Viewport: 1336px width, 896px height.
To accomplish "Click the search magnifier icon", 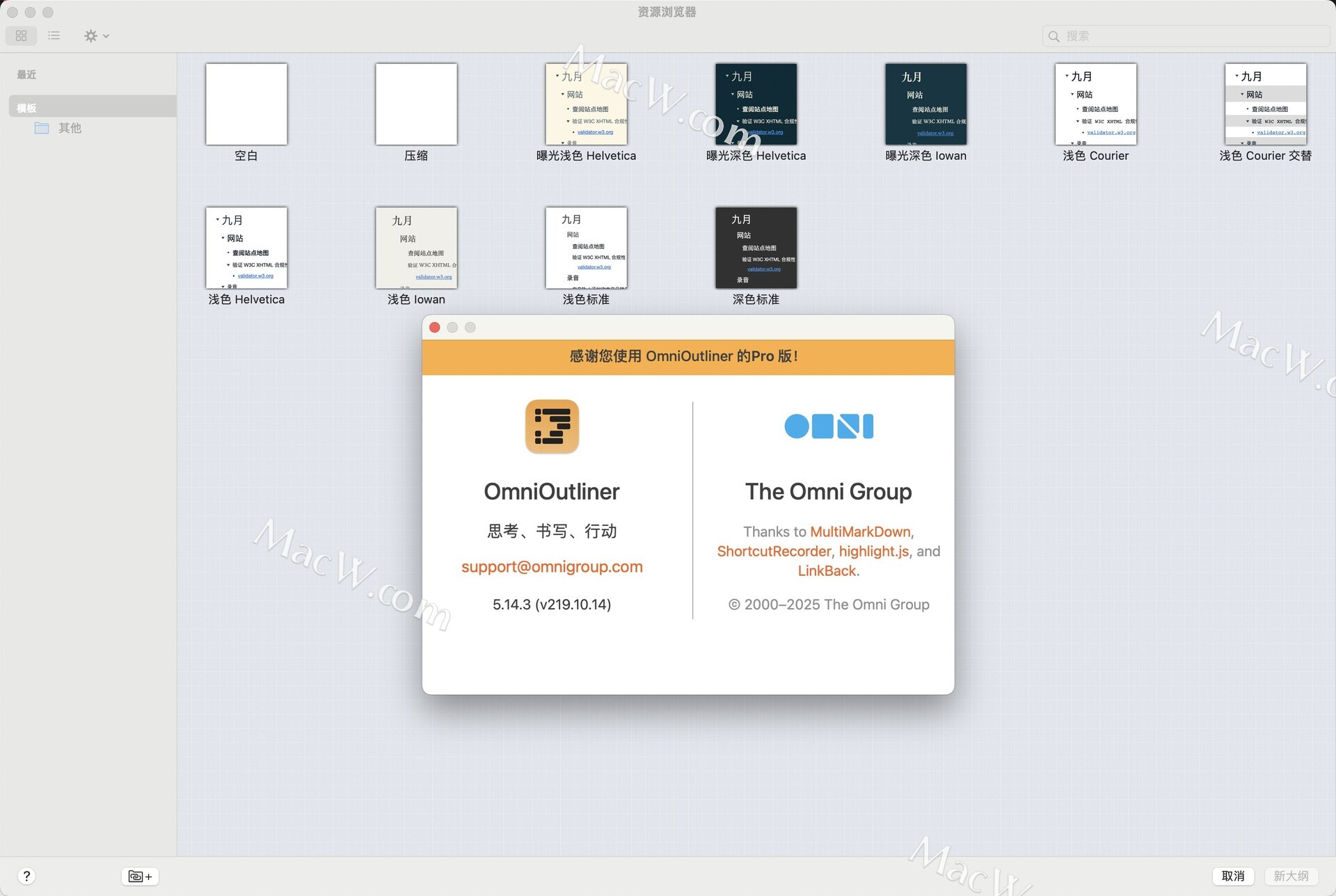I will point(1053,36).
